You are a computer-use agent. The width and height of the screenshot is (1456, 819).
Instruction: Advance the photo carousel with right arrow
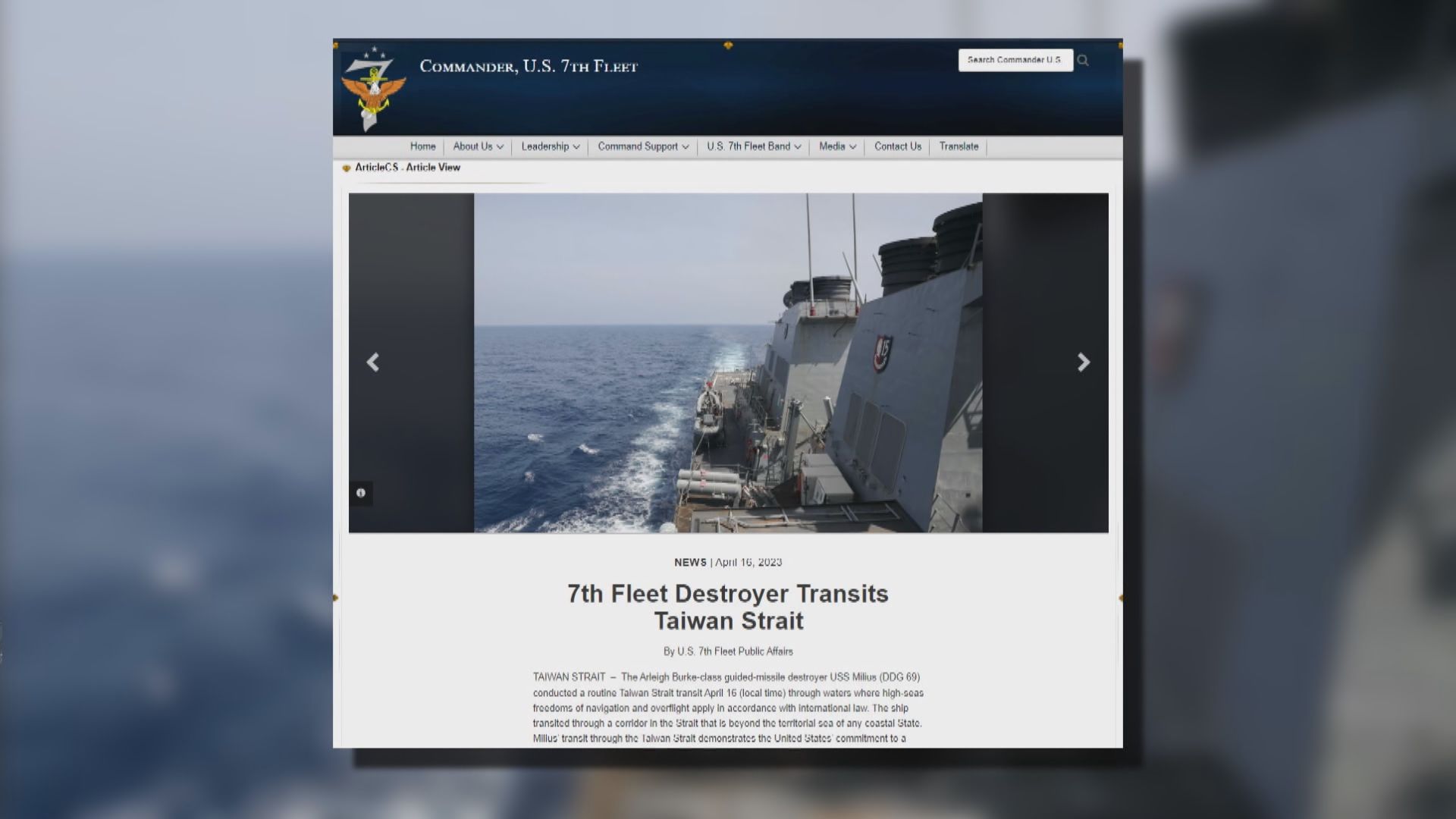click(1083, 362)
